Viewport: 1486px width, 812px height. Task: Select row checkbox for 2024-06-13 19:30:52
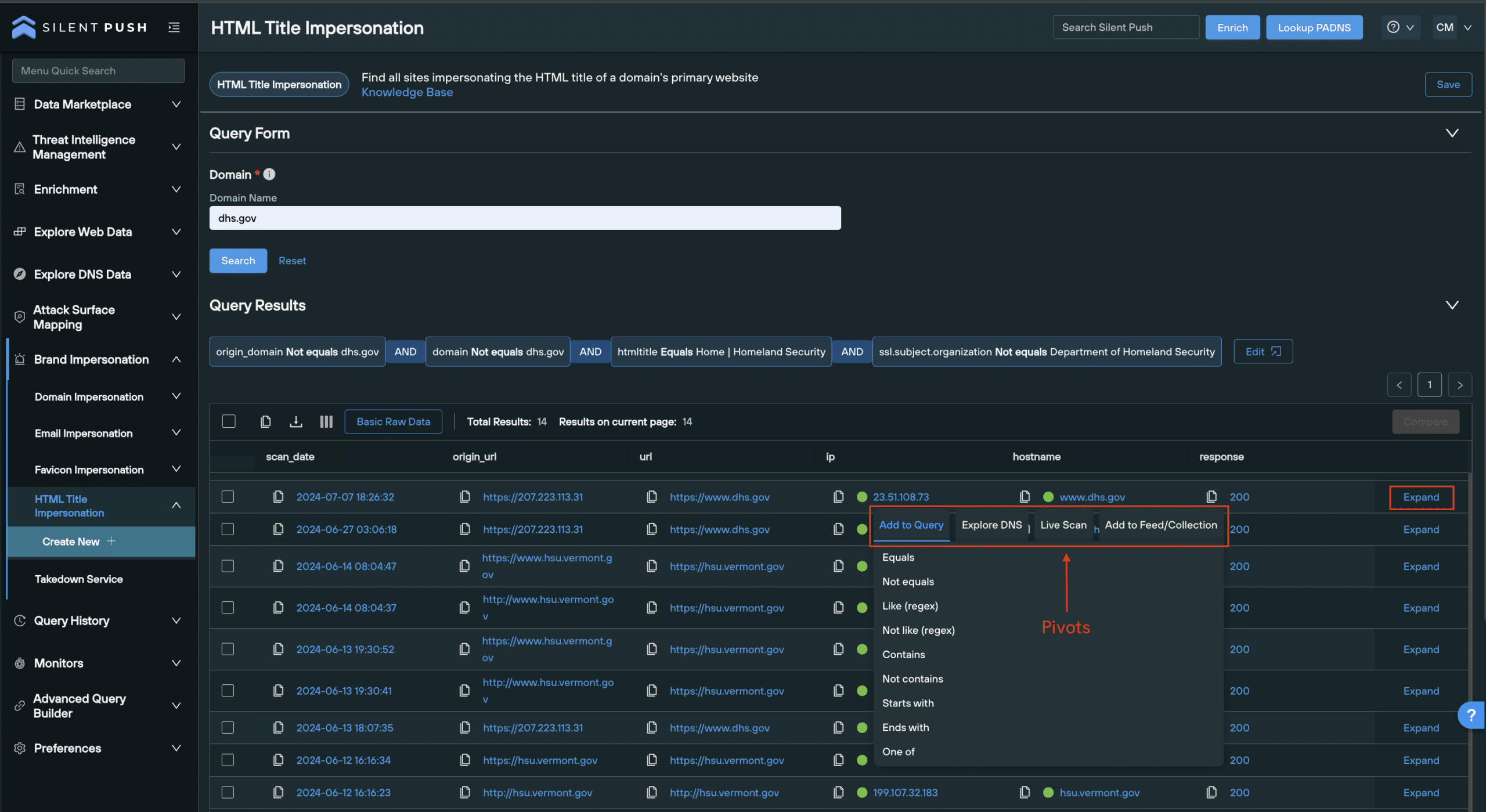(x=228, y=649)
